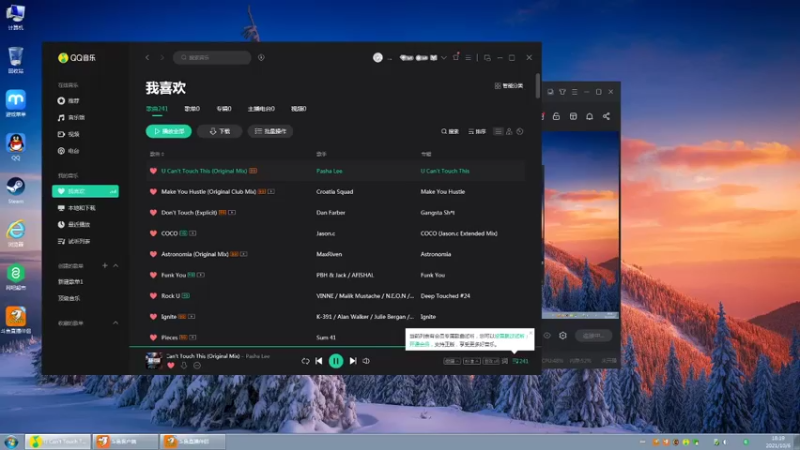
Task: Close the white tooltip popup
Action: click(x=530, y=333)
